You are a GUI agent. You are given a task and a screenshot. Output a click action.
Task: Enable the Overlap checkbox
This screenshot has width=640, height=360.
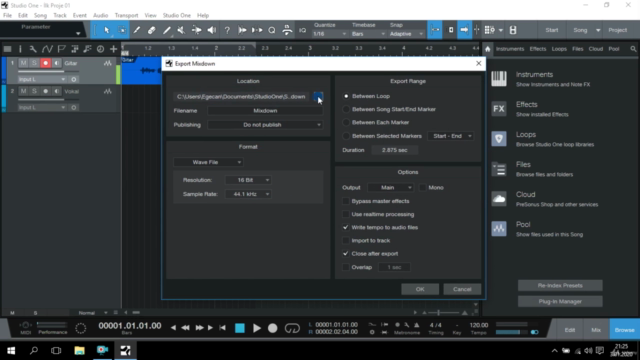pyautogui.click(x=346, y=267)
